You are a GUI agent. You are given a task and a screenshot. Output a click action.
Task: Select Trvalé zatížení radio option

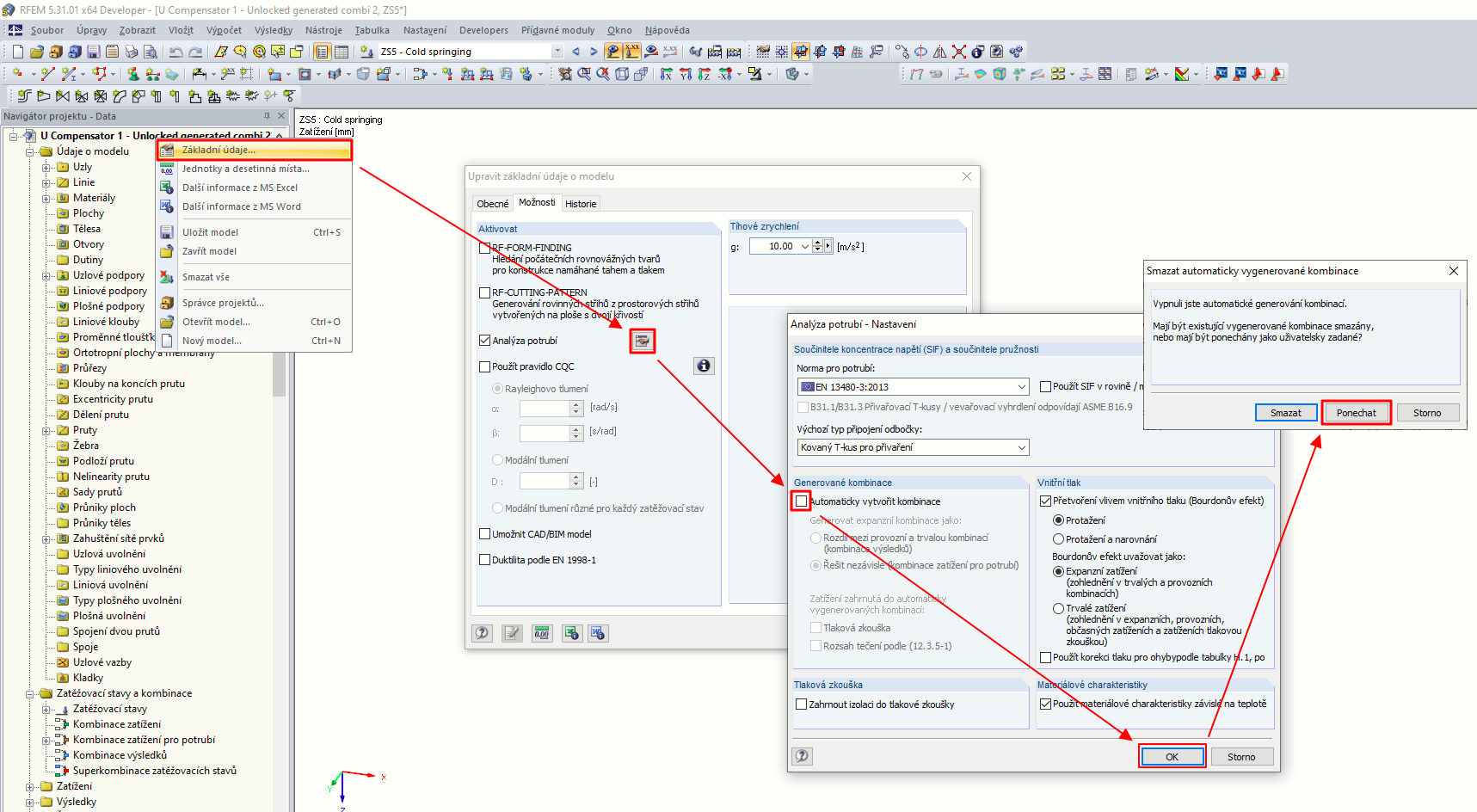tap(1059, 608)
